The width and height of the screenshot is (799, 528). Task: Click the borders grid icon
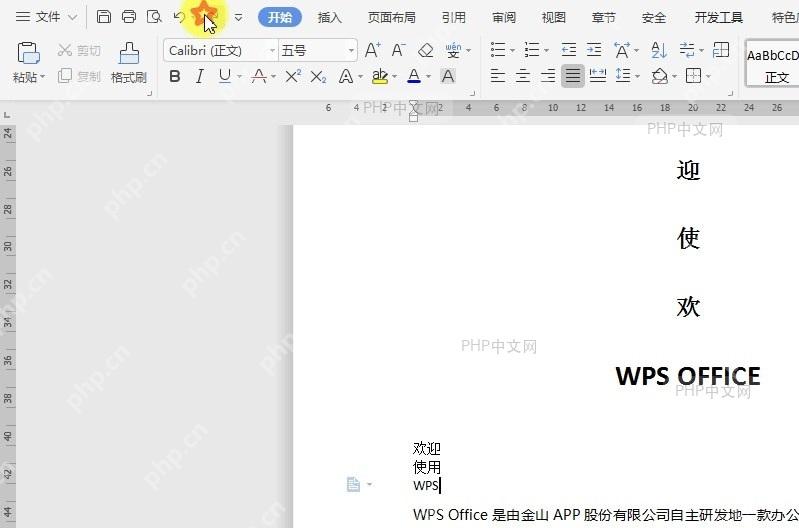(694, 76)
